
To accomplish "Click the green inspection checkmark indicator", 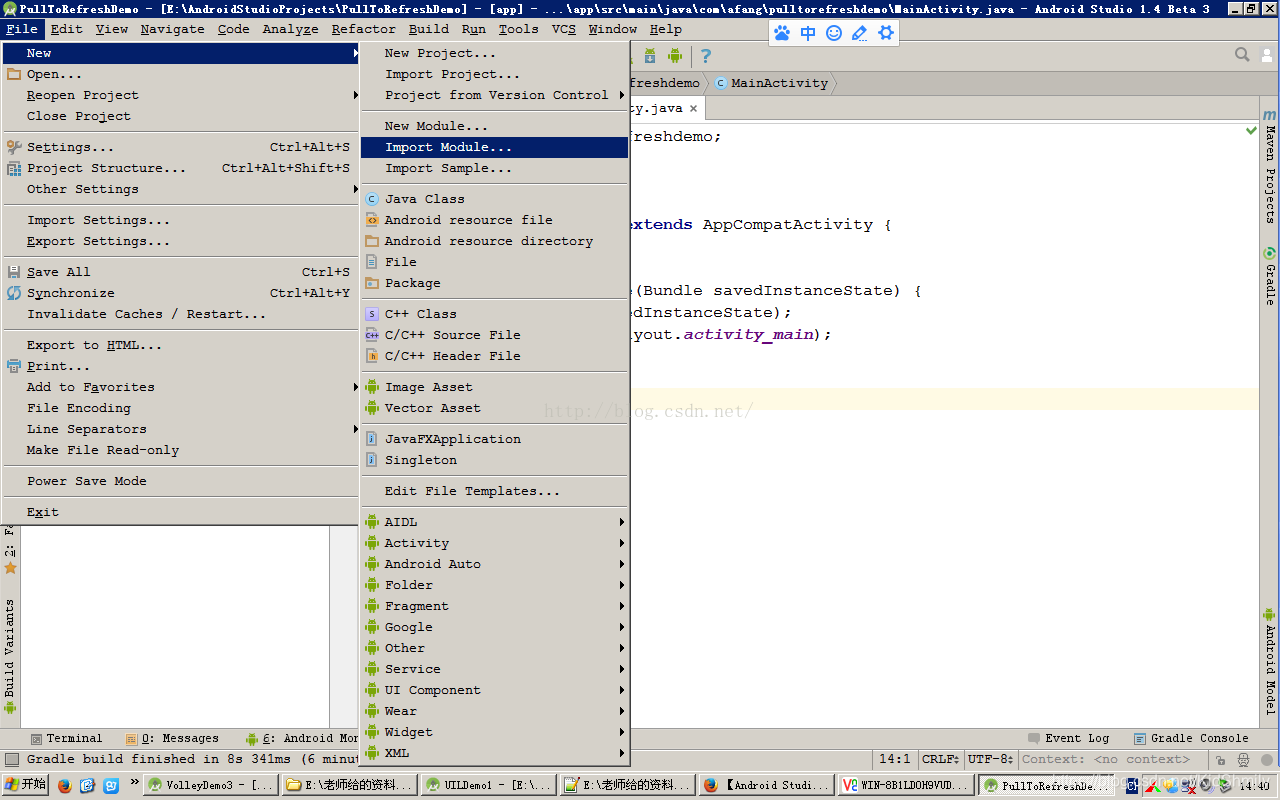I will point(1251,131).
